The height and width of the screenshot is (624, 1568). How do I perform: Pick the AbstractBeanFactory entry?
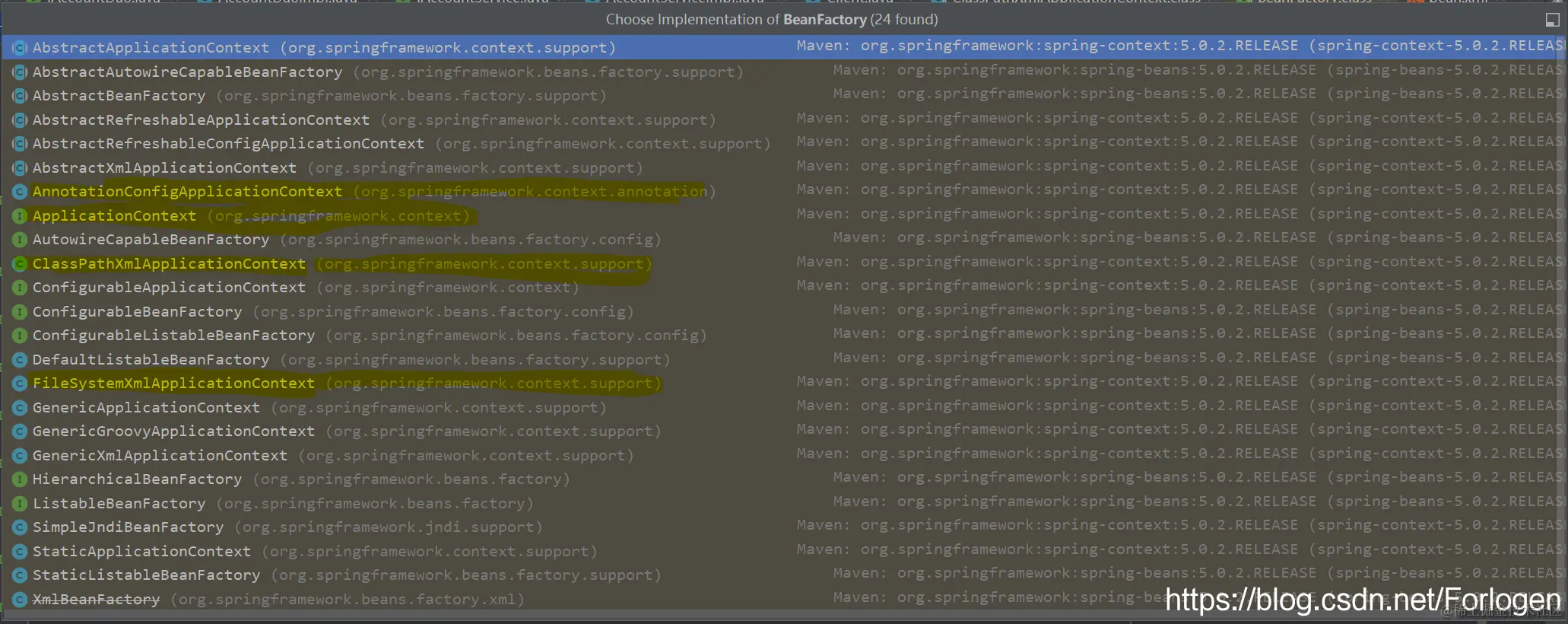click(x=119, y=96)
